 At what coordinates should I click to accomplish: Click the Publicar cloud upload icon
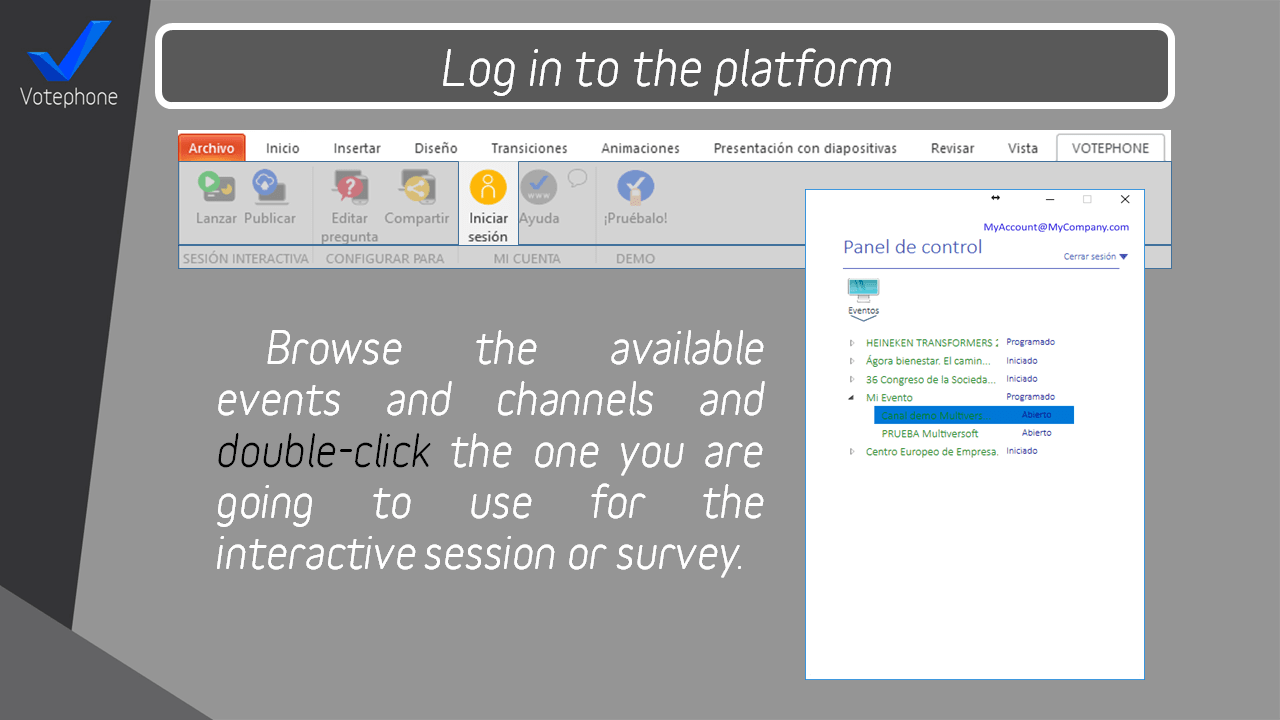[x=269, y=186]
